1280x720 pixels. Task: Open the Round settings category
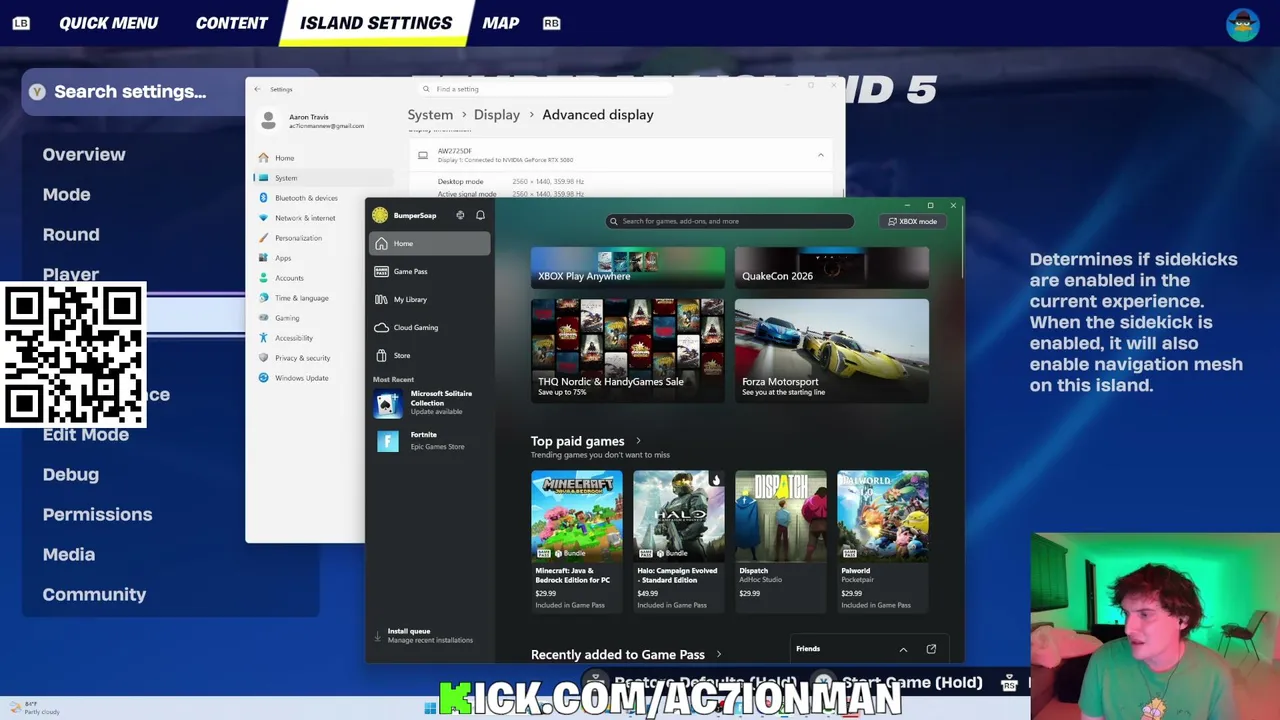point(71,235)
